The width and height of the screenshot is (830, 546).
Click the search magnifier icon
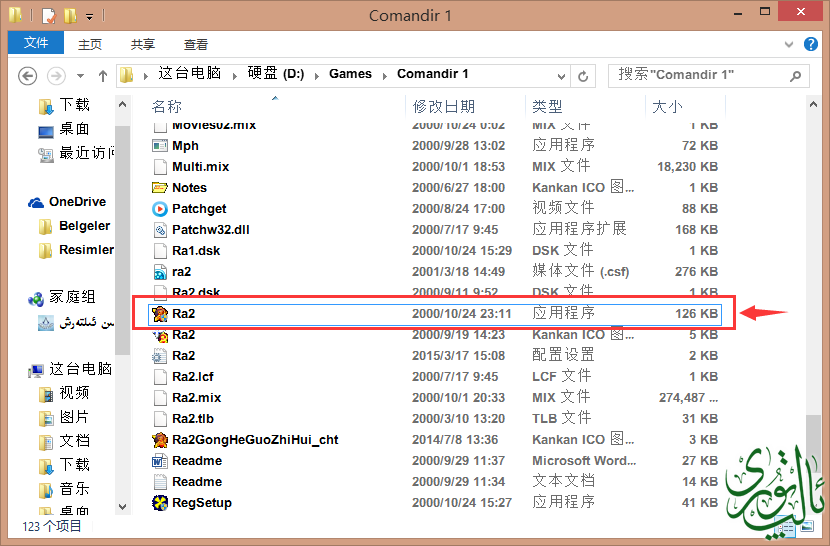[x=795, y=76]
